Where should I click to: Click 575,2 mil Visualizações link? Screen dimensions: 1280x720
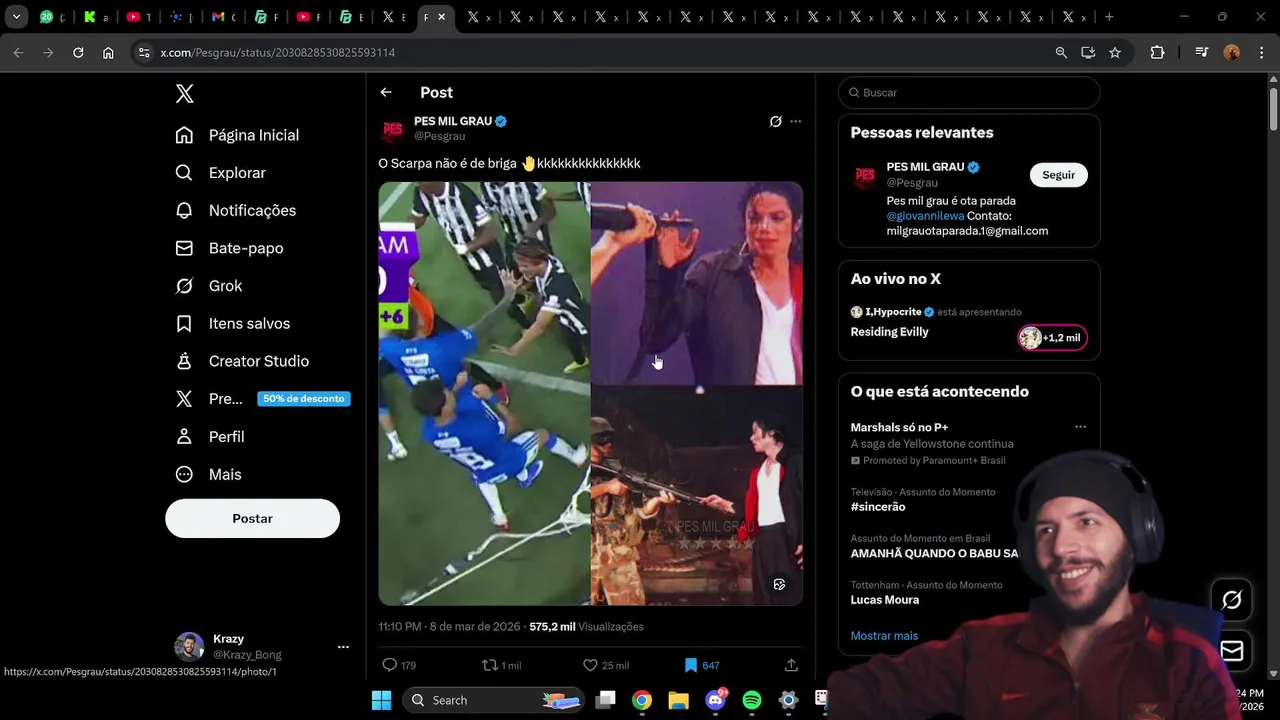coord(586,627)
